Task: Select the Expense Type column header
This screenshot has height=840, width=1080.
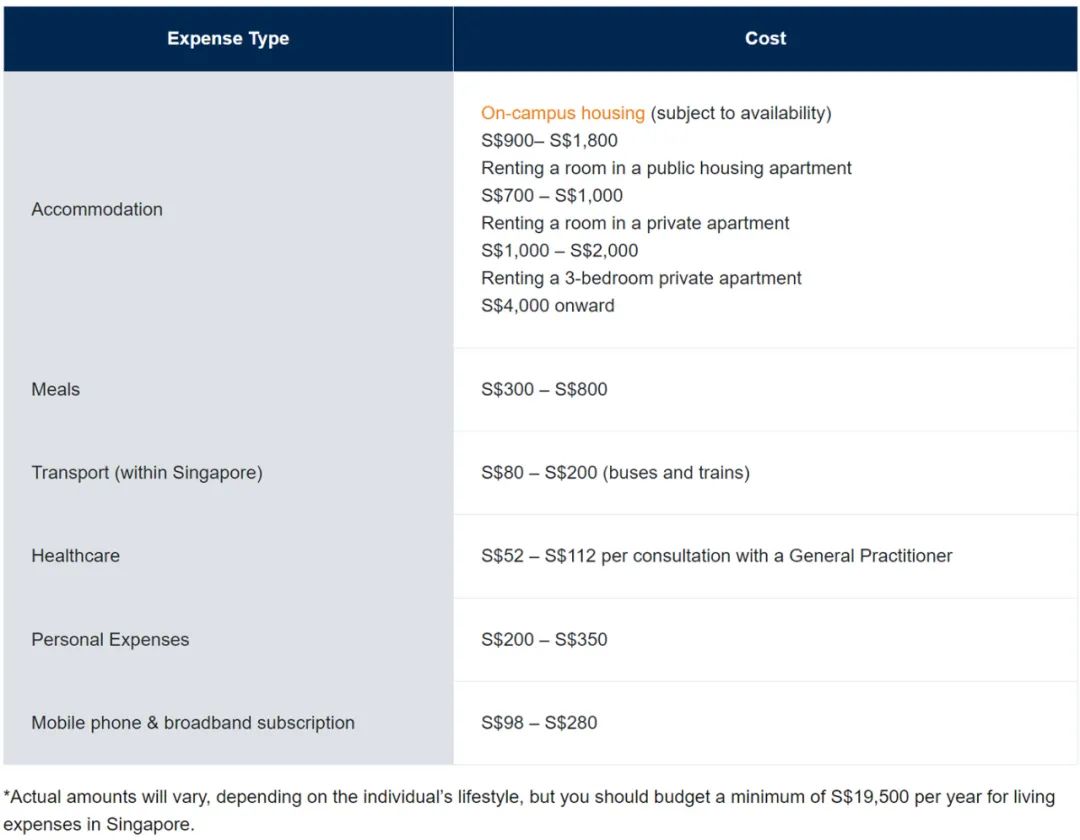Action: 228,39
